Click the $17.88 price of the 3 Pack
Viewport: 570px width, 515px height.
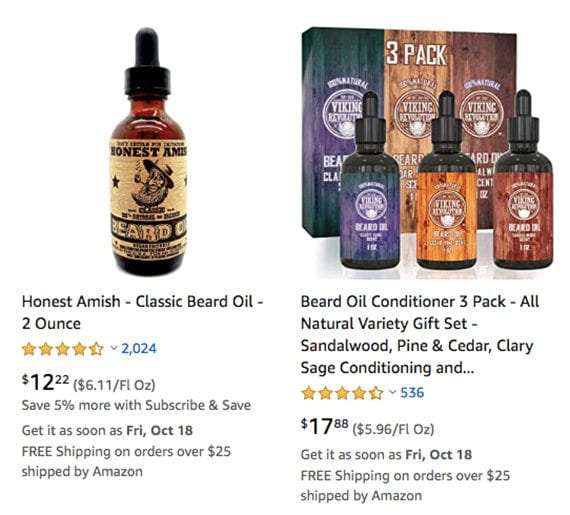tap(325, 427)
